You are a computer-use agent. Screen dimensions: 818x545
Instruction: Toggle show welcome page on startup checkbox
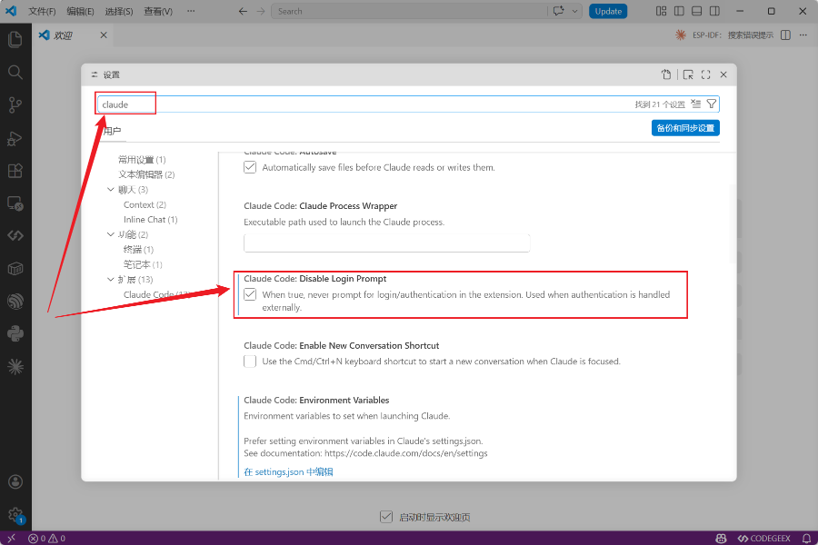(x=386, y=517)
